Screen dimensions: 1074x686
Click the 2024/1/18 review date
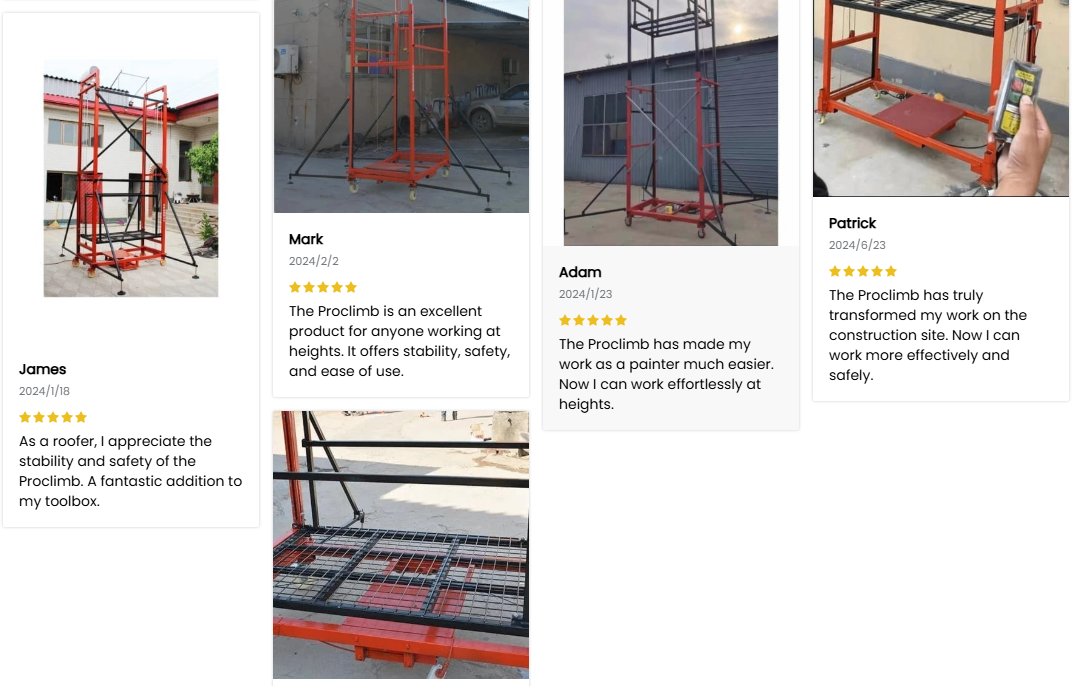[45, 391]
